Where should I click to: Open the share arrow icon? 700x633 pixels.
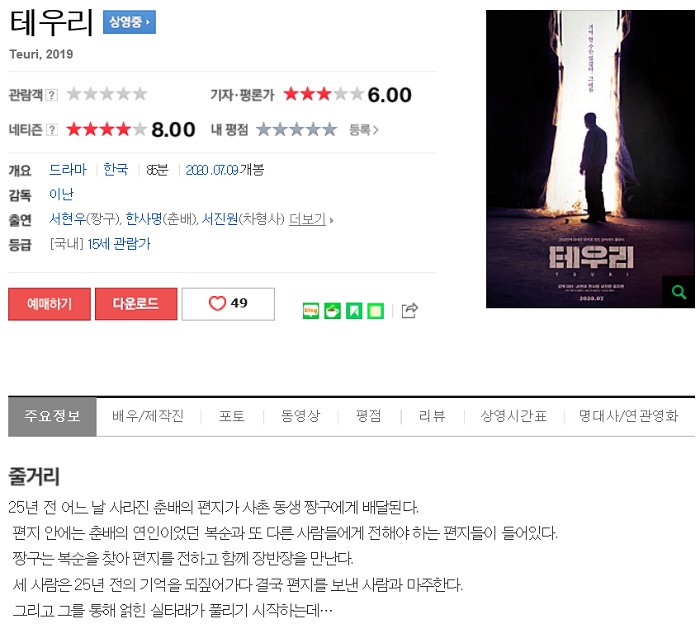409,310
